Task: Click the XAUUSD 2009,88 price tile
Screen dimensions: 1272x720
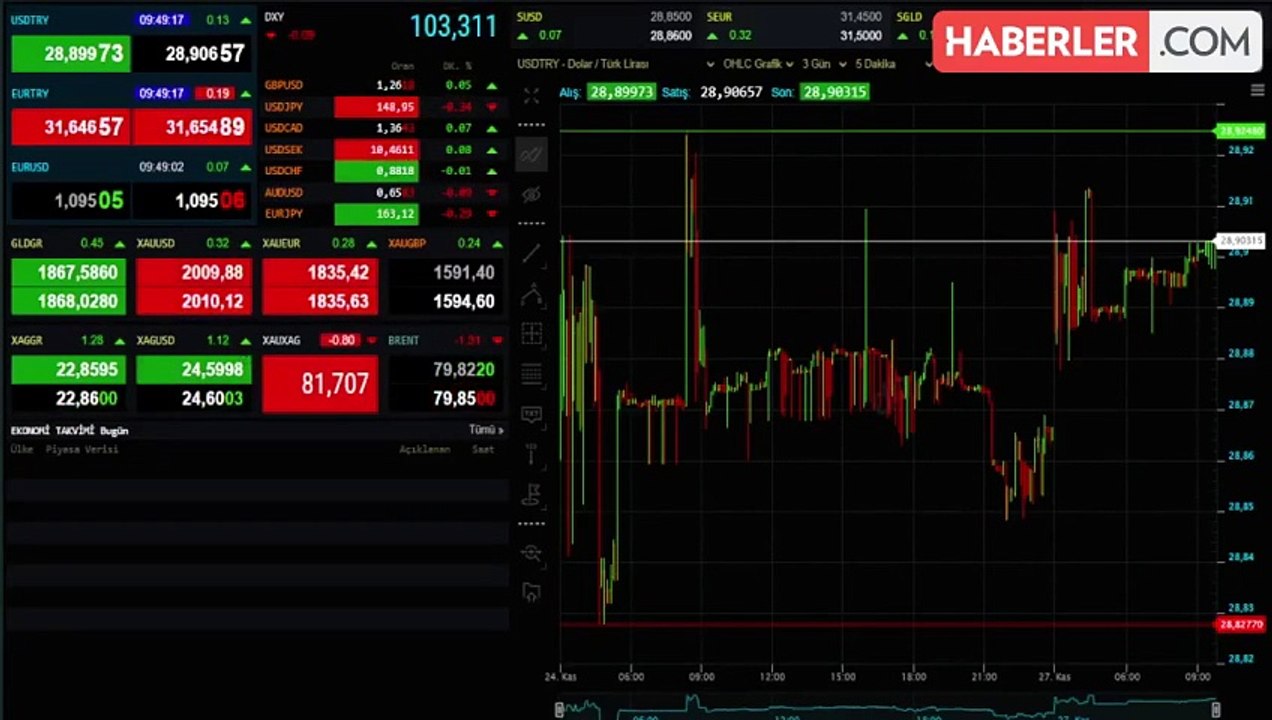Action: pyautogui.click(x=194, y=272)
